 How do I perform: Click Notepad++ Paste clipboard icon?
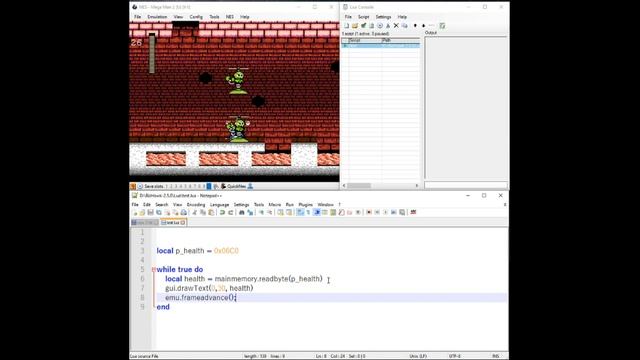tap(211, 212)
